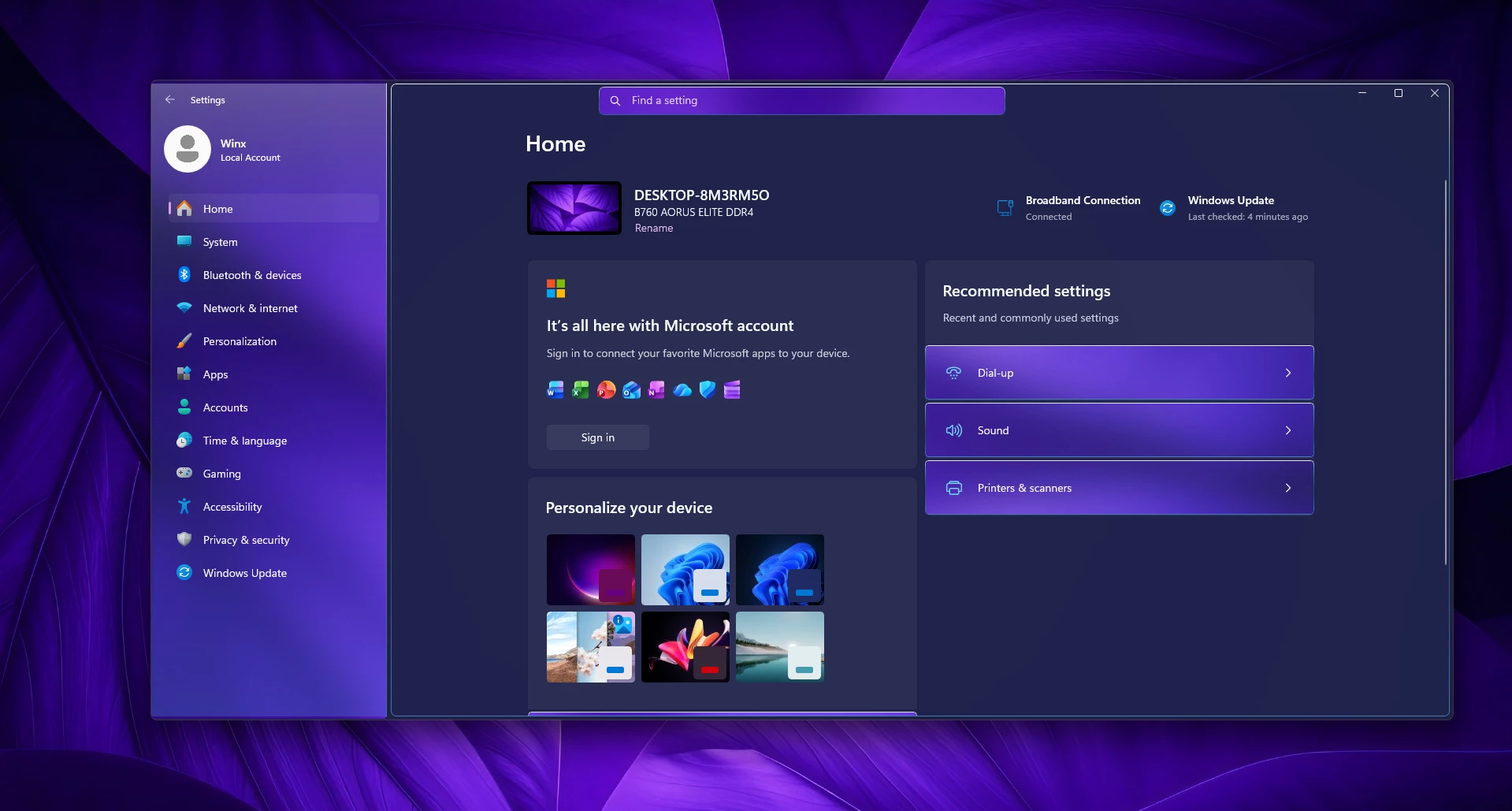The width and height of the screenshot is (1512, 811).
Task: Maximize the Settings window
Action: coord(1399,93)
